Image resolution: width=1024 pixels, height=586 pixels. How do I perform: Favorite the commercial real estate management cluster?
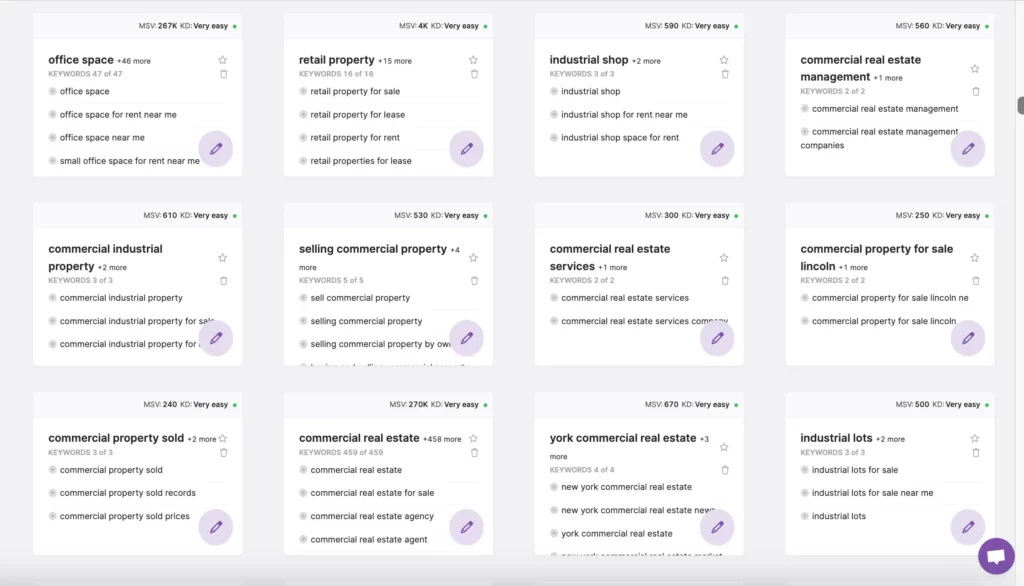pos(975,69)
